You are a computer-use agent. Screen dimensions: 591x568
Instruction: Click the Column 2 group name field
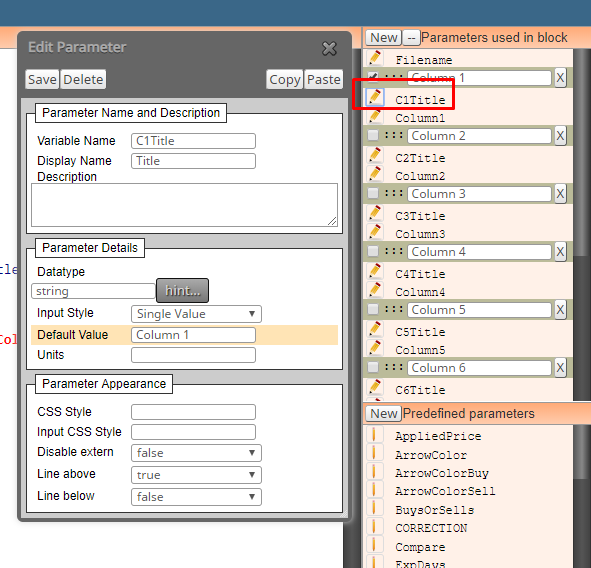point(479,136)
